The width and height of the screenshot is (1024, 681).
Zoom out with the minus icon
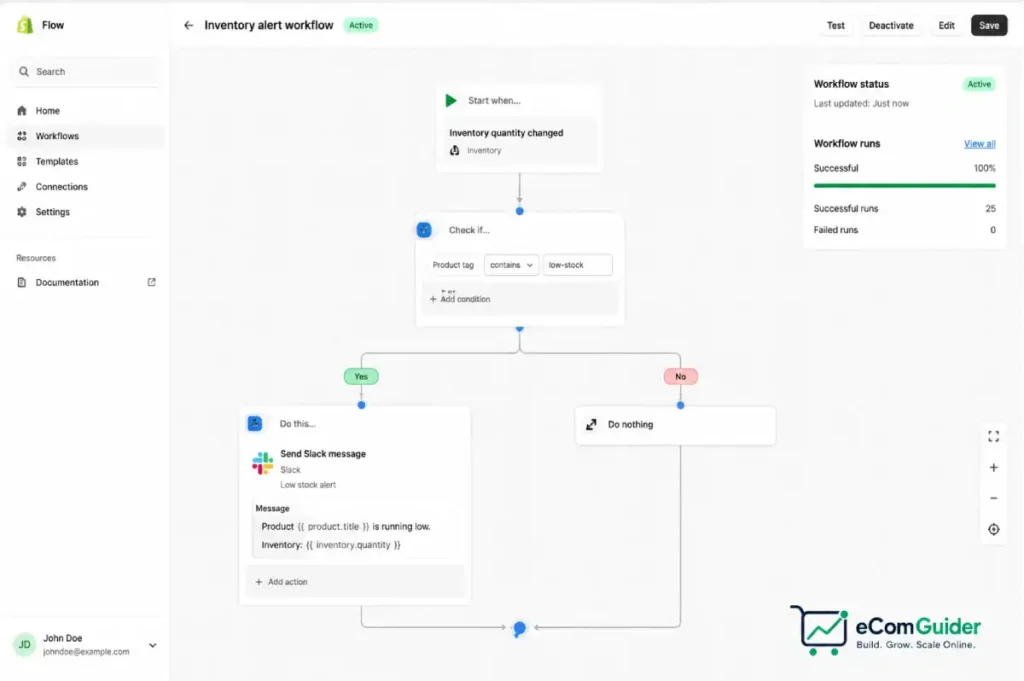click(x=993, y=498)
